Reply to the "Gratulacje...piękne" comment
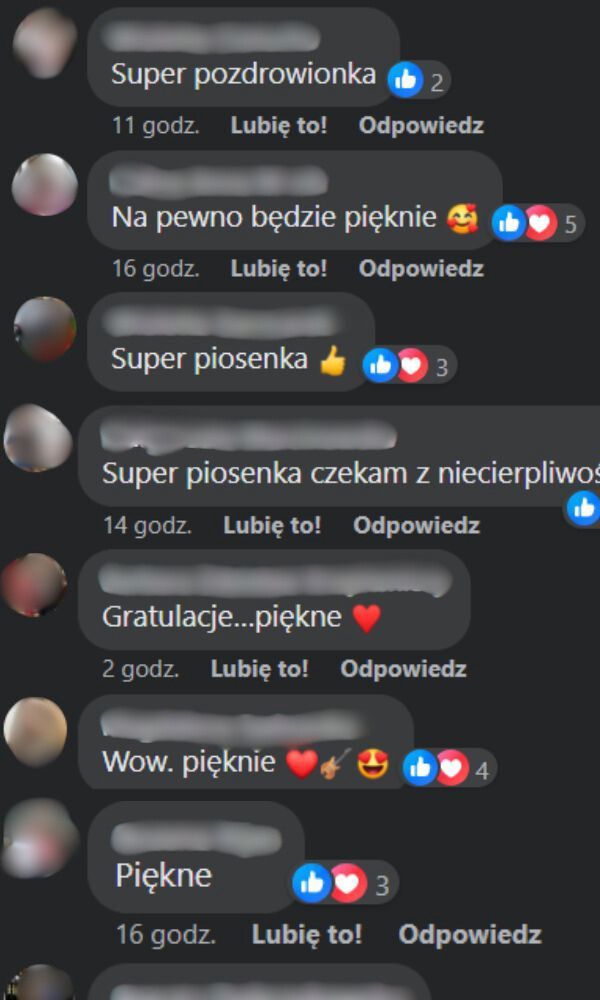This screenshot has width=600, height=1000. [403, 668]
